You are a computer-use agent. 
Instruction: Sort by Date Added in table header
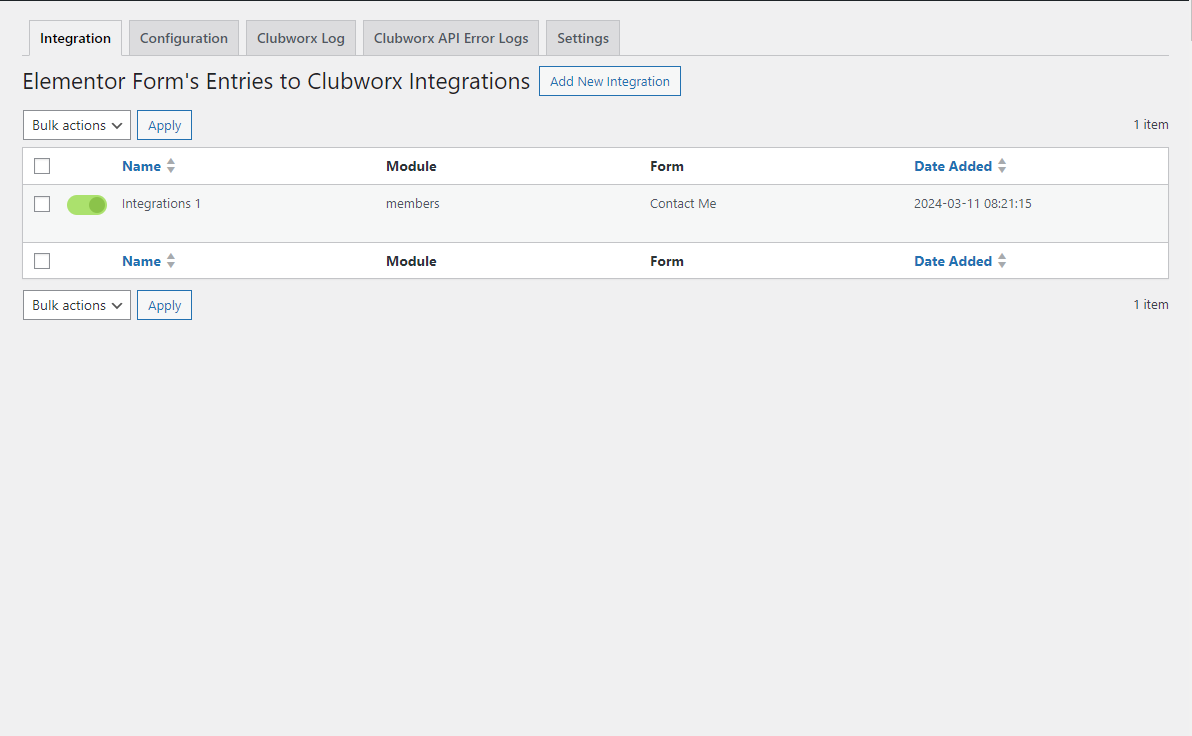953,166
